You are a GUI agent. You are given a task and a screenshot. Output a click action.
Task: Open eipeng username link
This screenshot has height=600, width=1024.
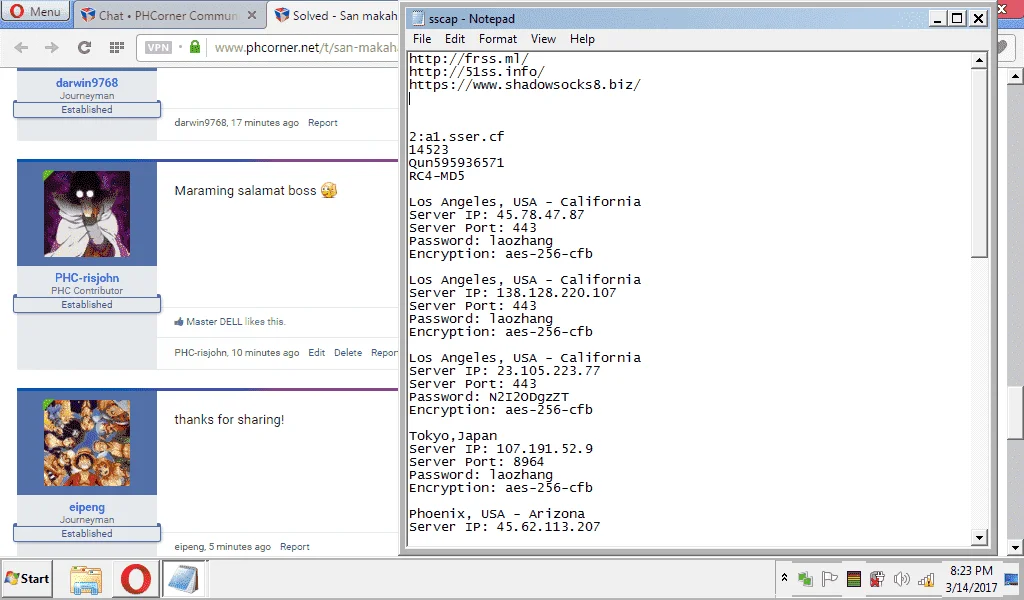[87, 507]
